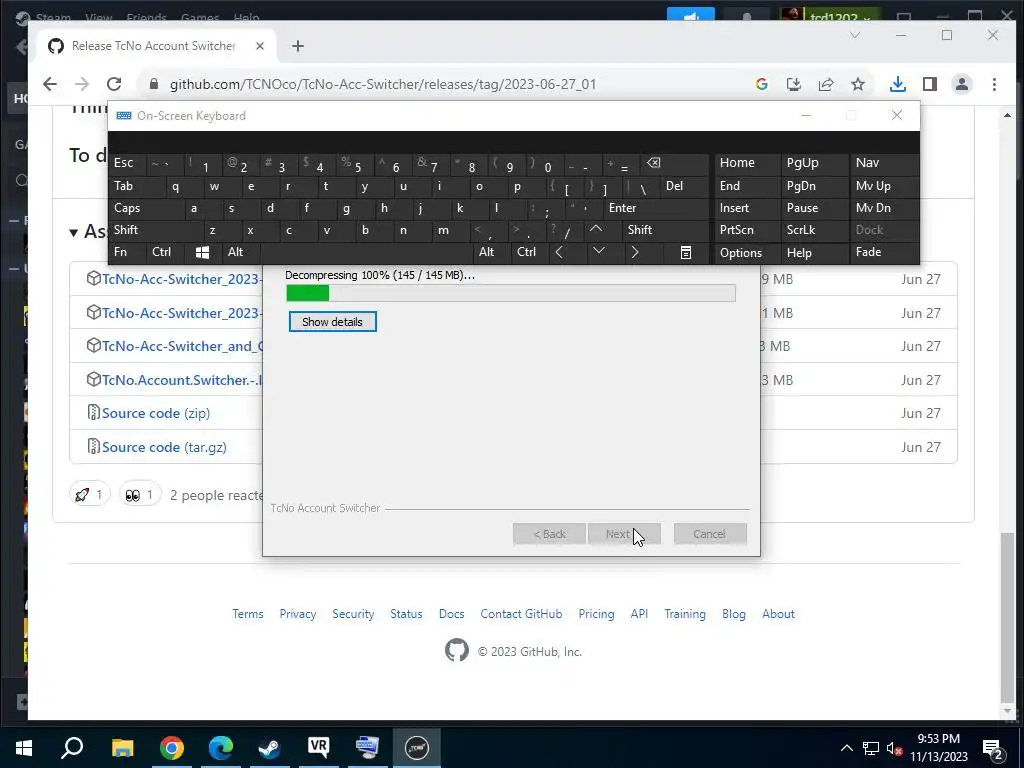Click the Google icon in the address bar
The width and height of the screenshot is (1024, 768).
761,84
